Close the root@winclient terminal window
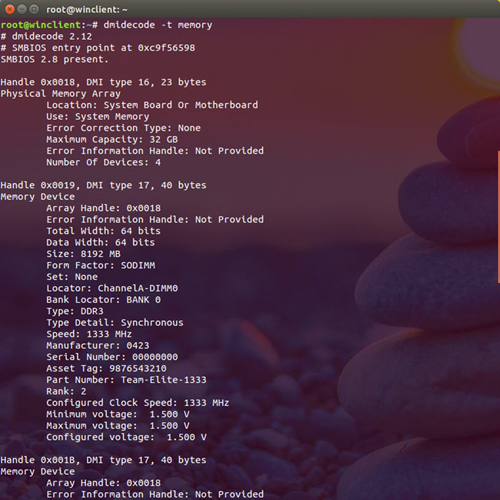This screenshot has width=500, height=500. [10, 9]
